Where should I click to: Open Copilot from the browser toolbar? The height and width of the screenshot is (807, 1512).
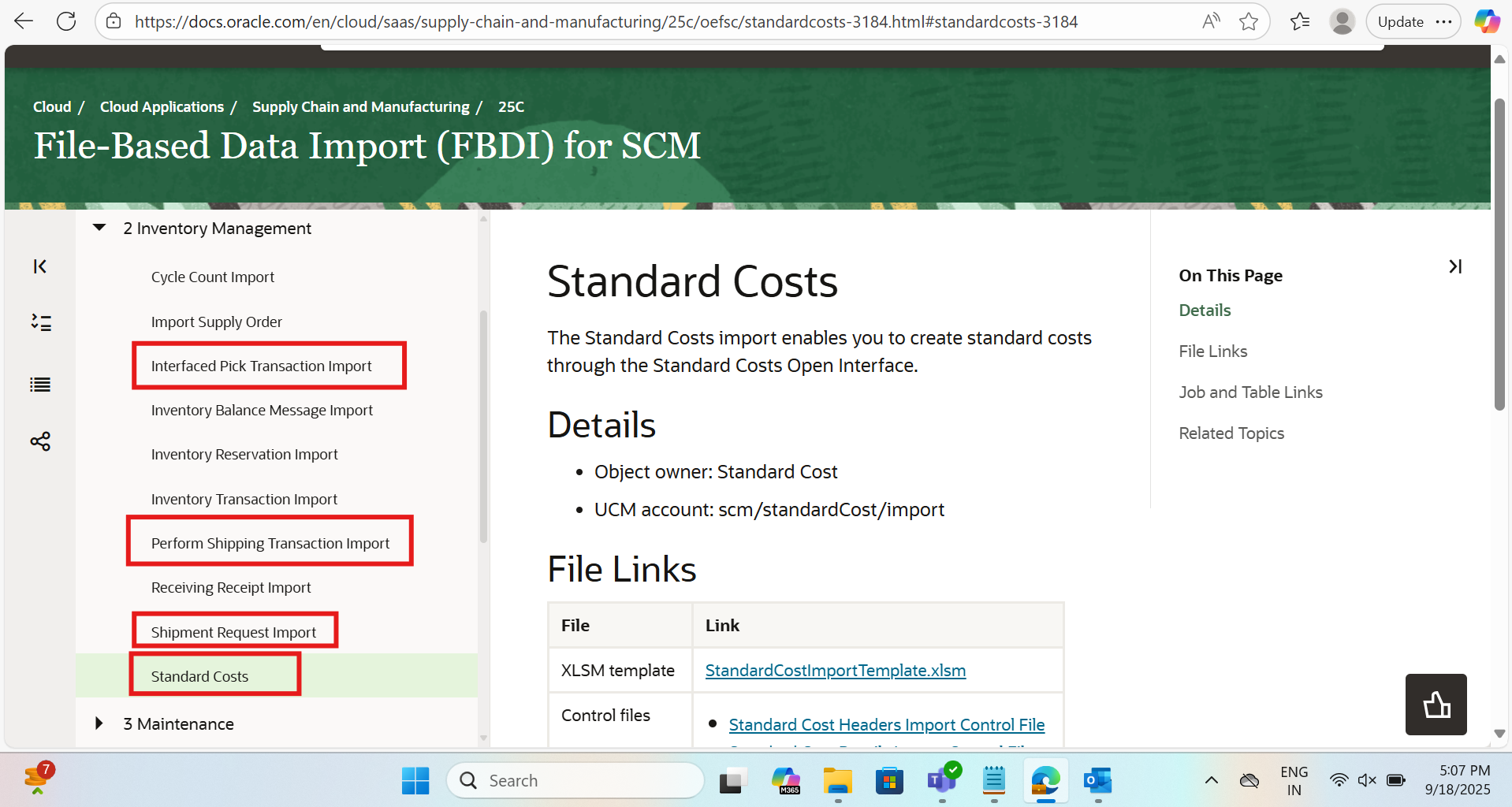[1485, 21]
